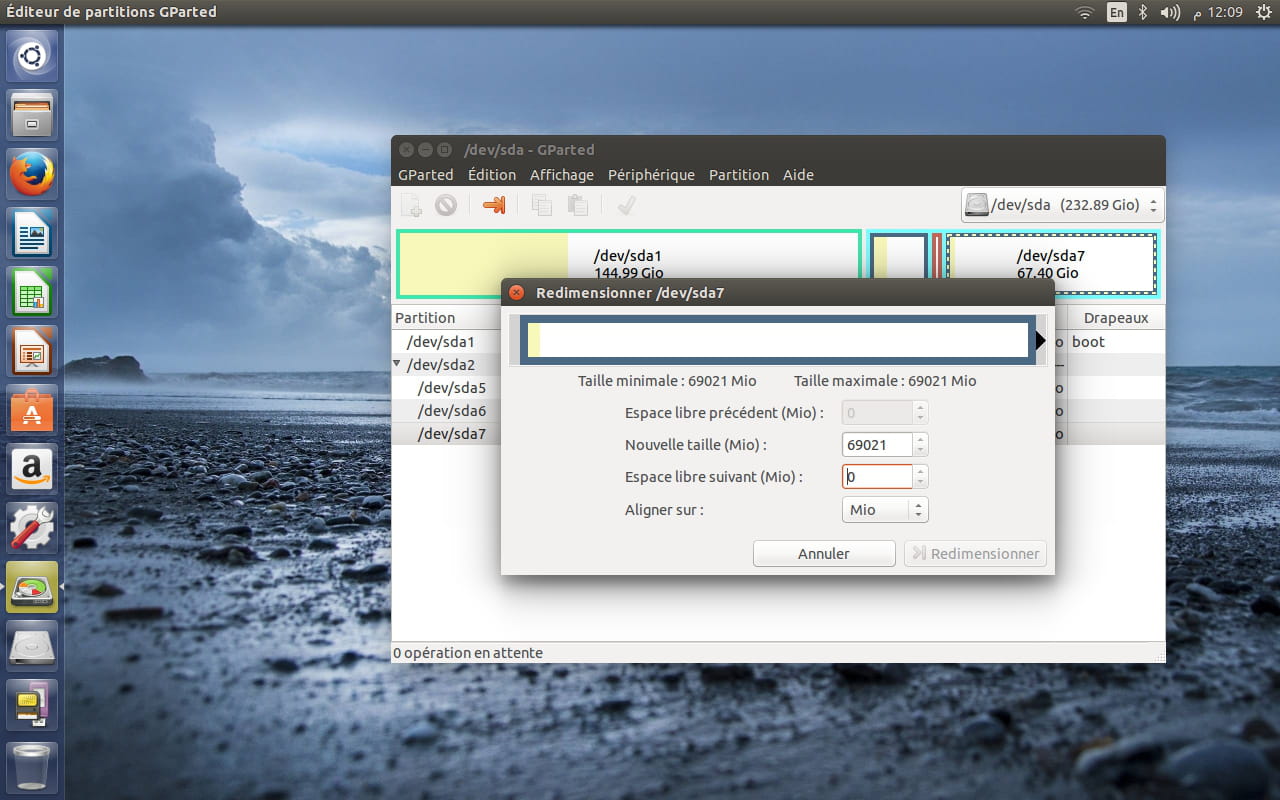Click the 'Espace libre suivant (Mio)' input field

(877, 477)
